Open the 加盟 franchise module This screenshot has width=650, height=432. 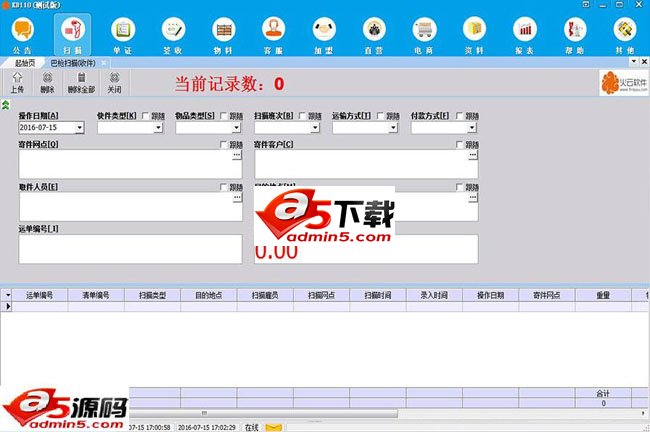324,35
